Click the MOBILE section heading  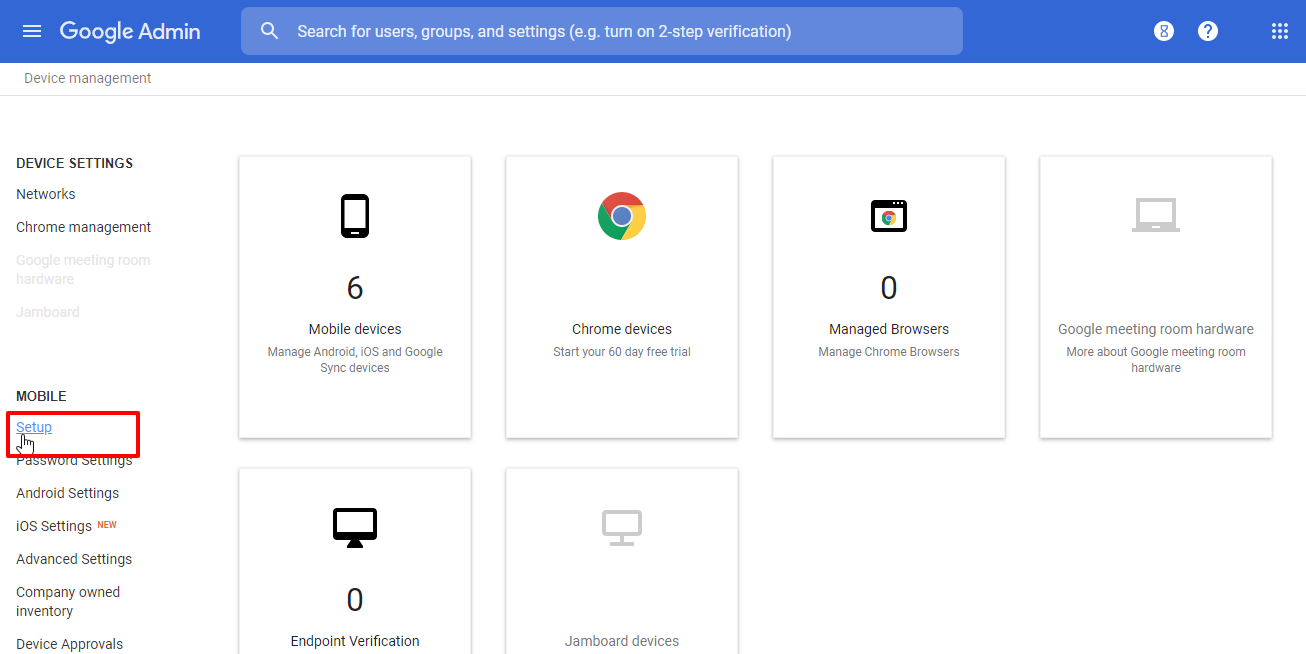(x=41, y=396)
